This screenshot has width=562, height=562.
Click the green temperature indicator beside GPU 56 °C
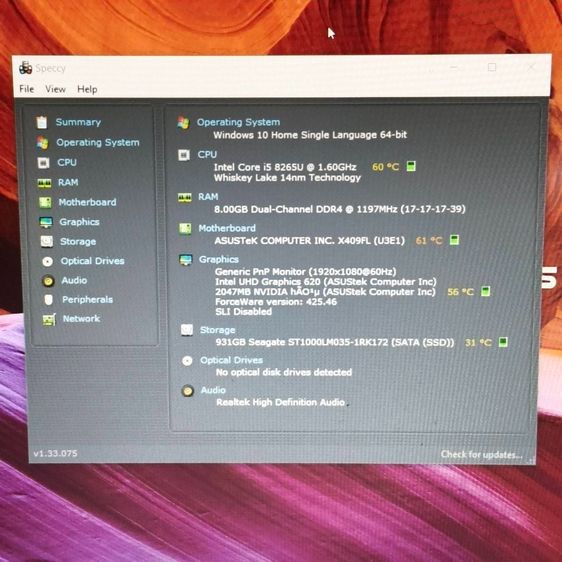pos(485,291)
